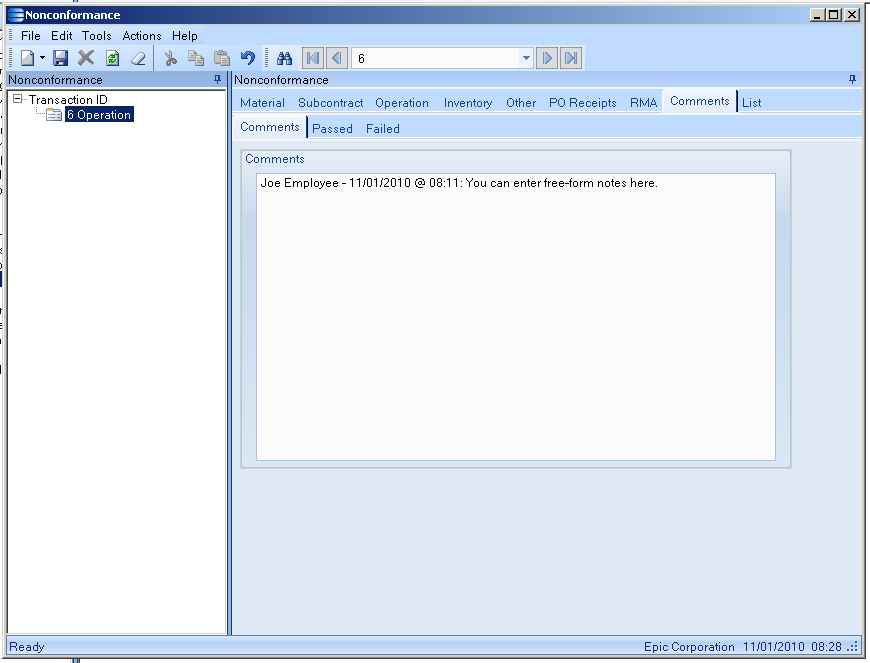Open search with the binoculars icon
The height and width of the screenshot is (663, 870).
point(284,58)
